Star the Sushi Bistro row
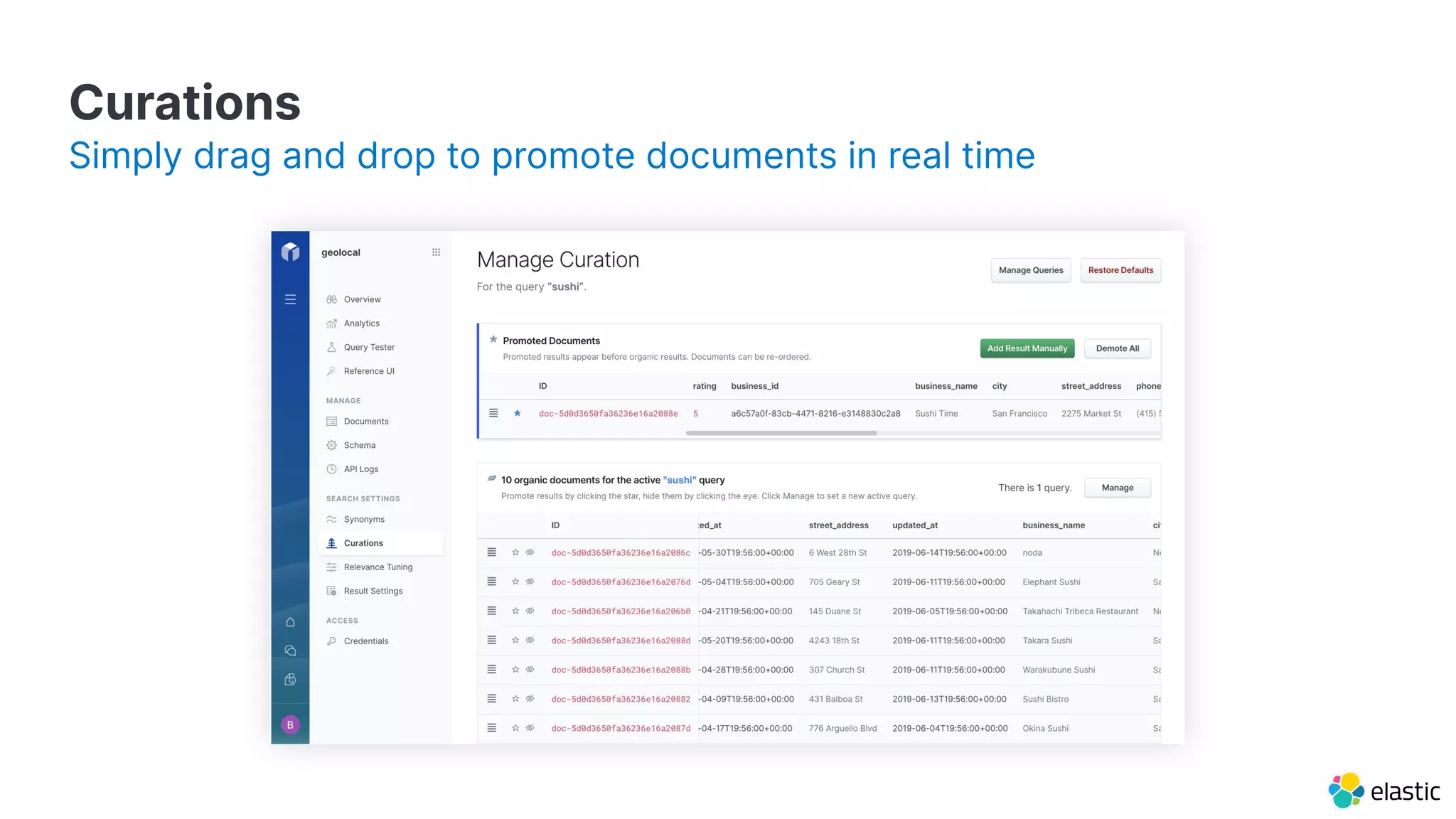The height and width of the screenshot is (819, 1456). coord(515,699)
